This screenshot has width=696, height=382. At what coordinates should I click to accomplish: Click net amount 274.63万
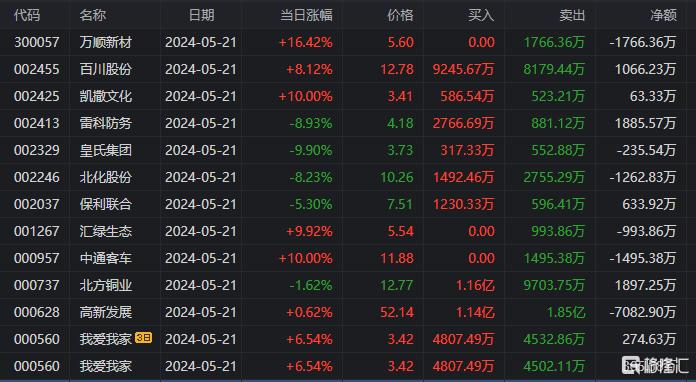649,339
